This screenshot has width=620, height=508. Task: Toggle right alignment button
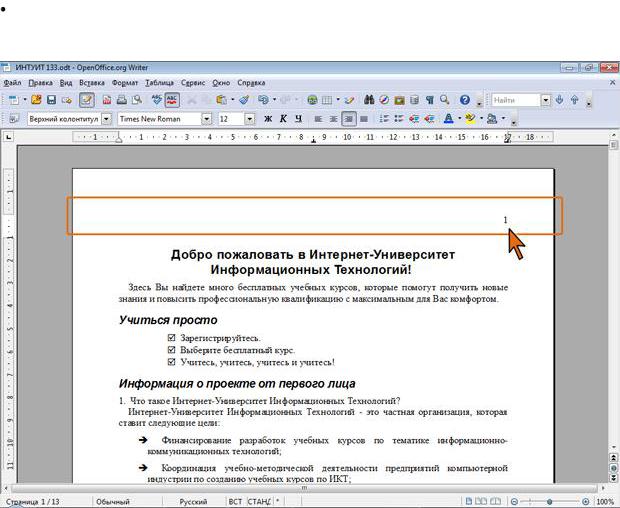coord(348,119)
